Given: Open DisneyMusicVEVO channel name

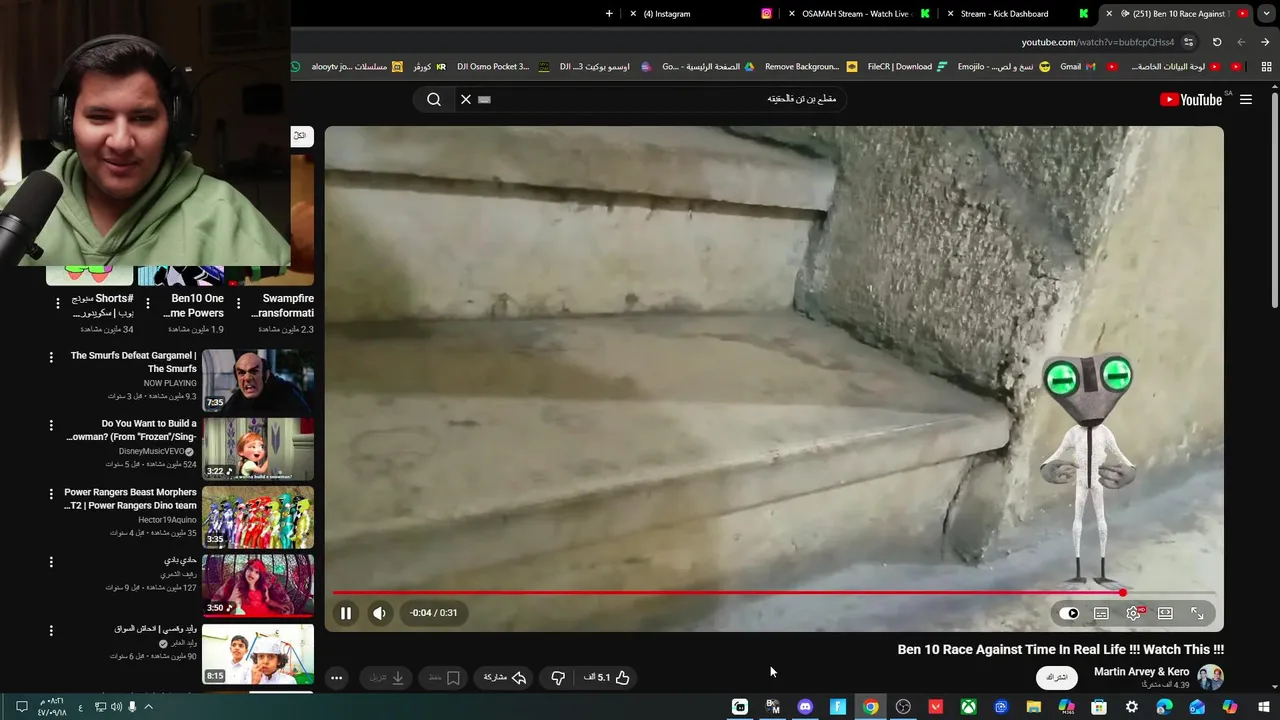Looking at the screenshot, I should coord(152,451).
